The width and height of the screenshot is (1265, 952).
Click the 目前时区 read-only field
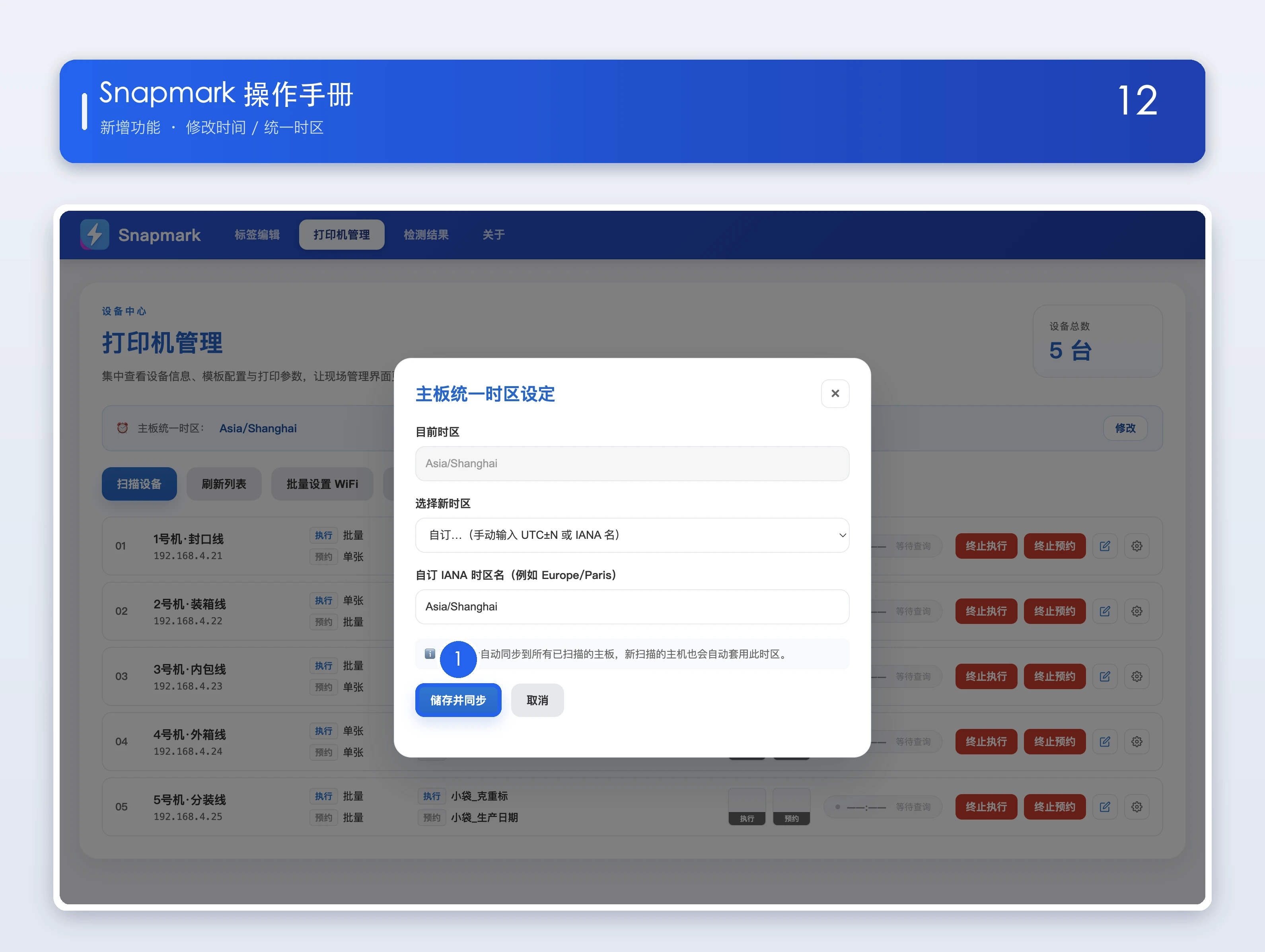(x=632, y=464)
